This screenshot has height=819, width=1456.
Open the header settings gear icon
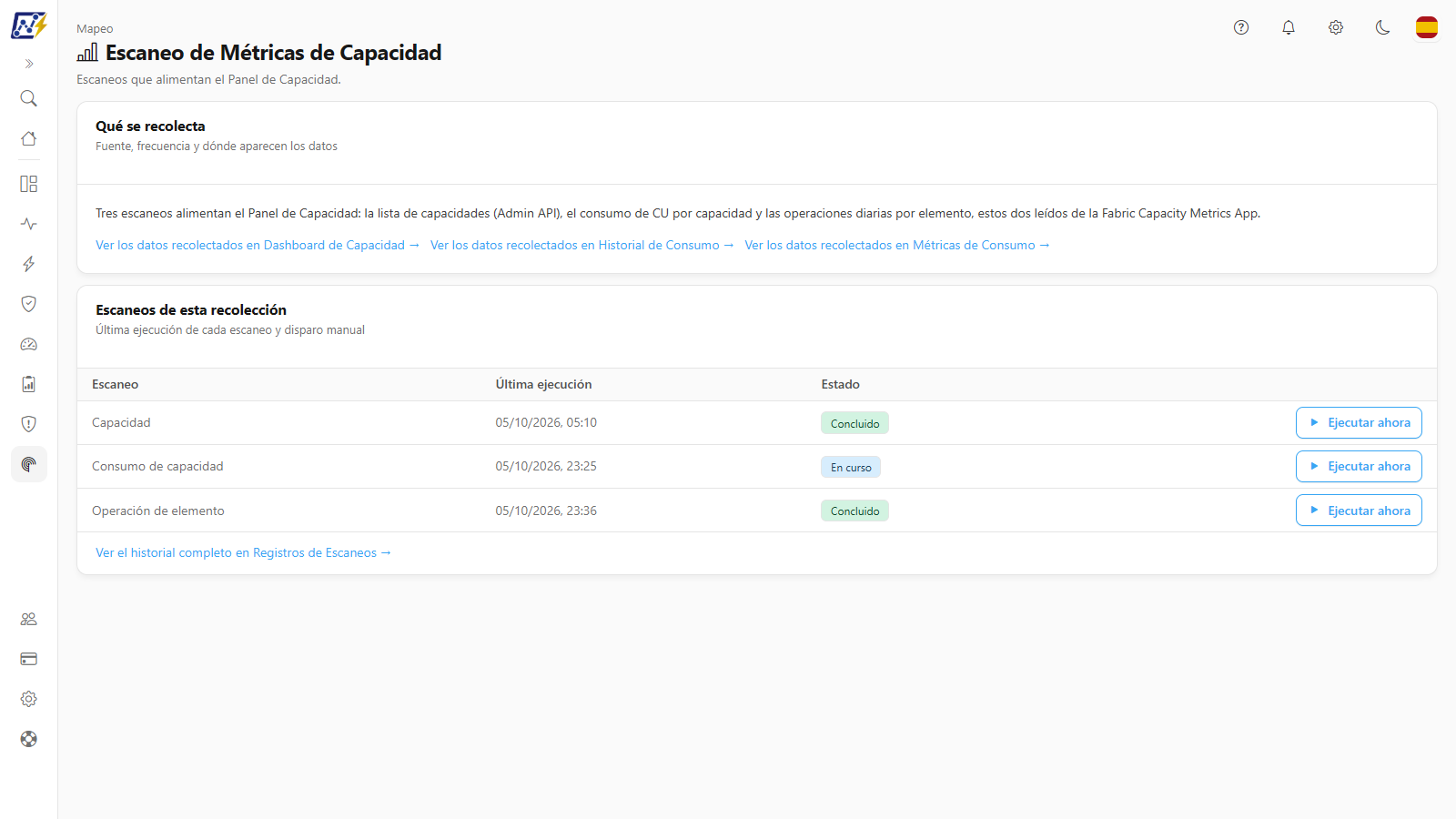pyautogui.click(x=1336, y=27)
